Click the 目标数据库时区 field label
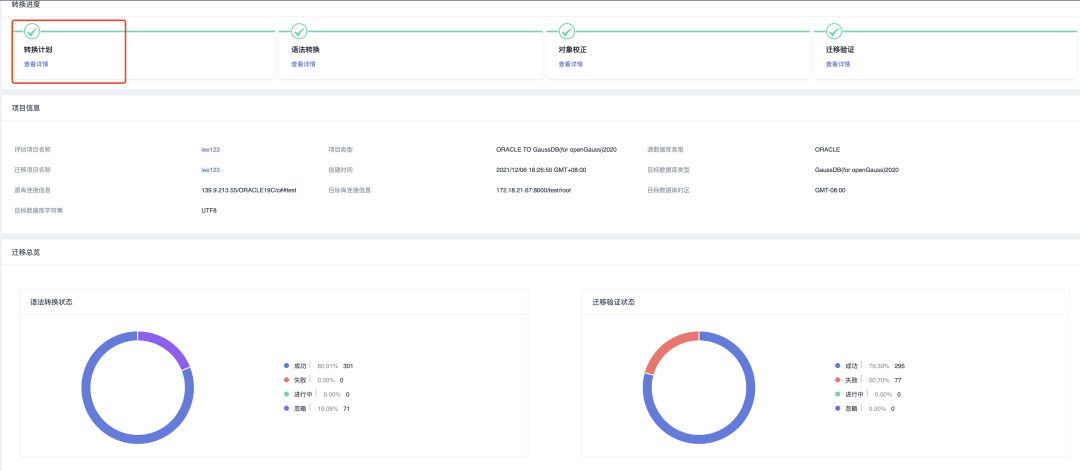Screen dimensions: 1080x471 668,190
